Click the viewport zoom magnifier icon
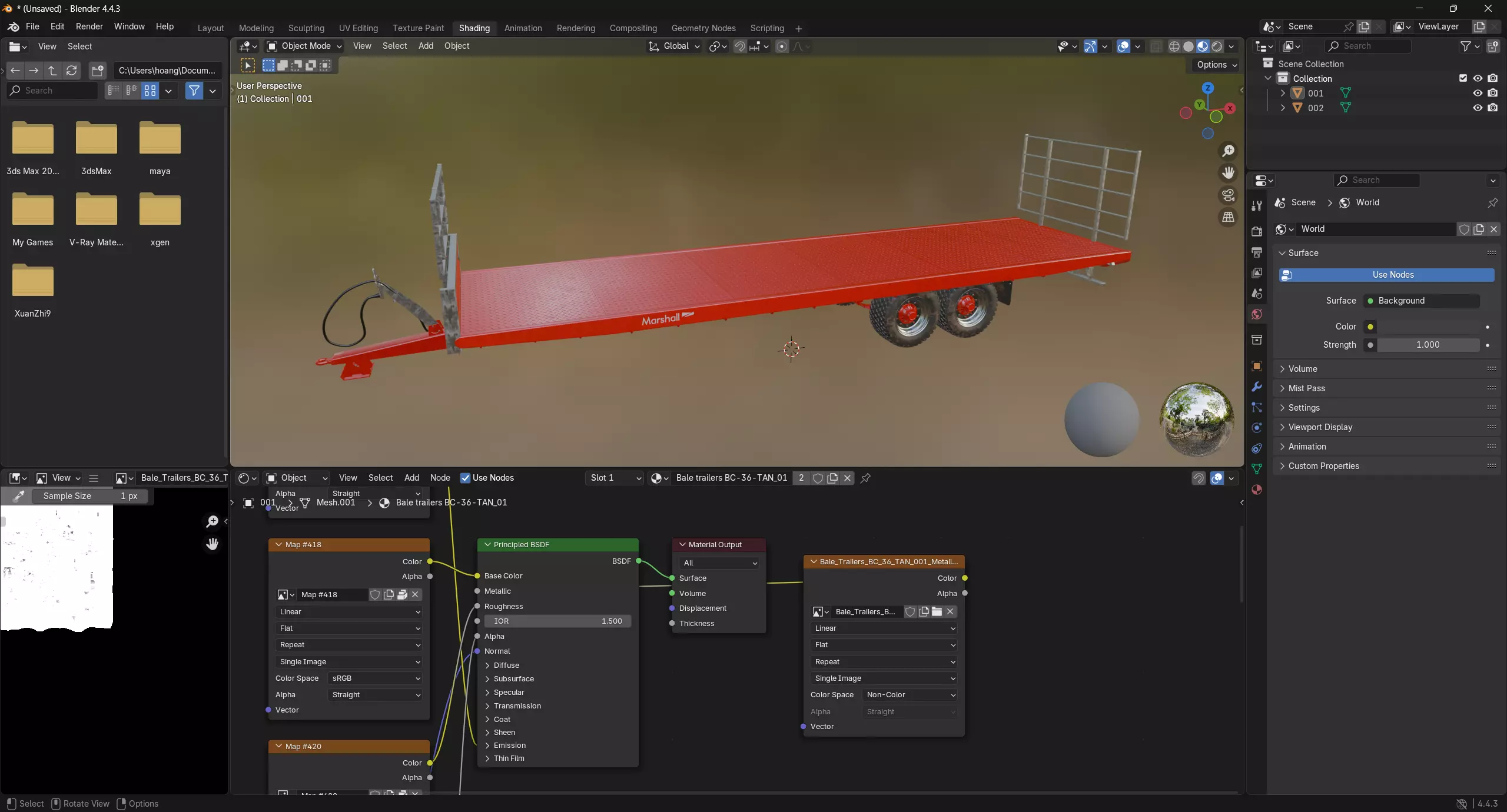 pyautogui.click(x=1228, y=151)
